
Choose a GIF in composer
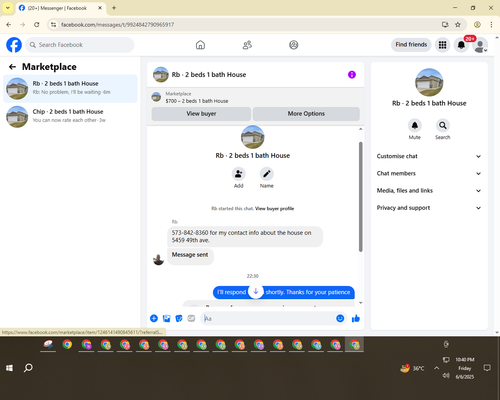tap(191, 319)
